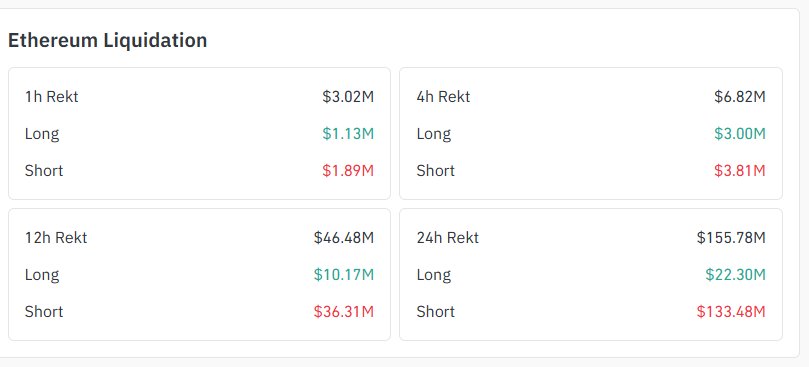Click the Short label in 4h card

point(435,171)
